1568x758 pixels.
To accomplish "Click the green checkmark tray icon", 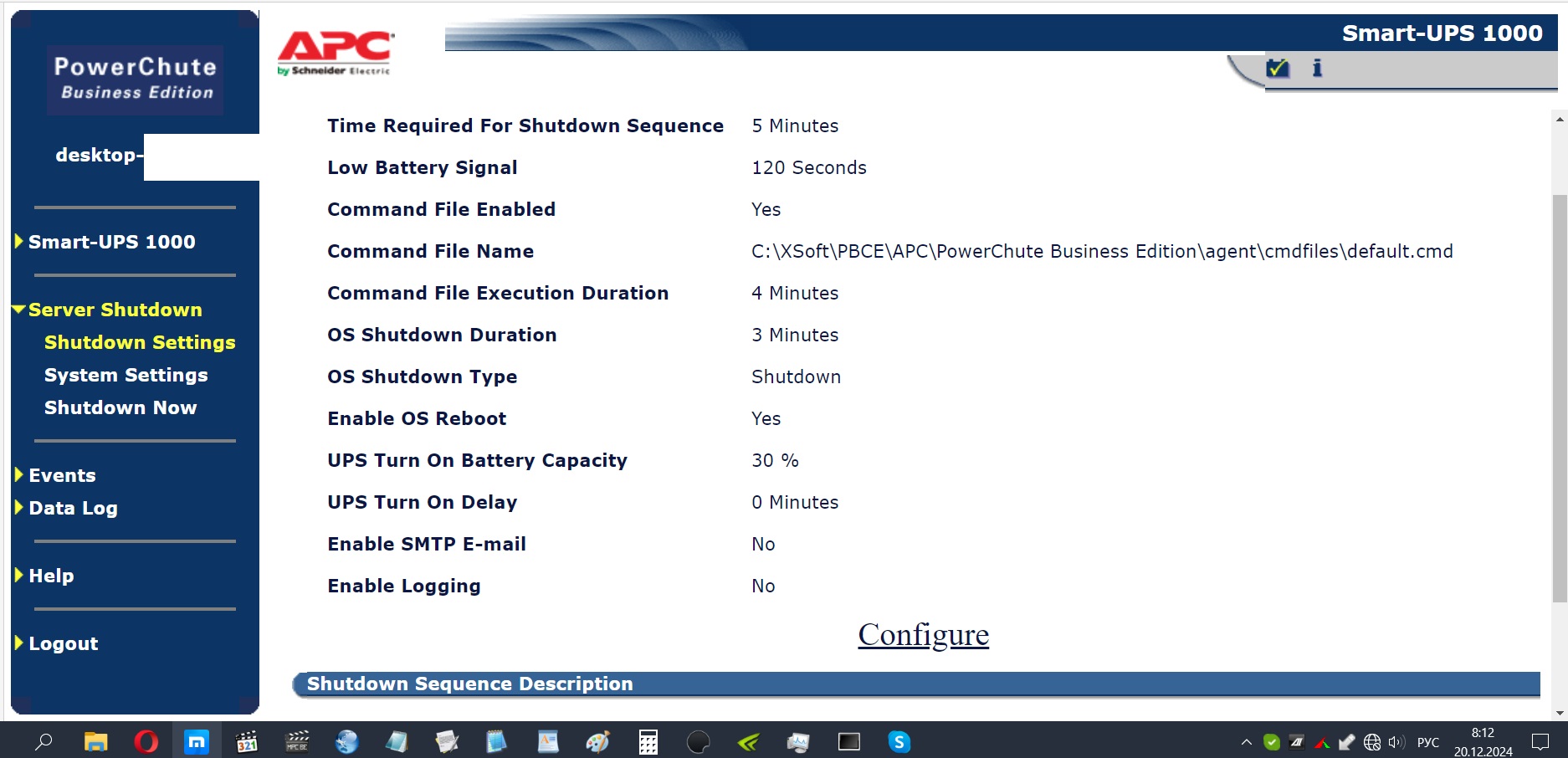I will pos(1272,742).
